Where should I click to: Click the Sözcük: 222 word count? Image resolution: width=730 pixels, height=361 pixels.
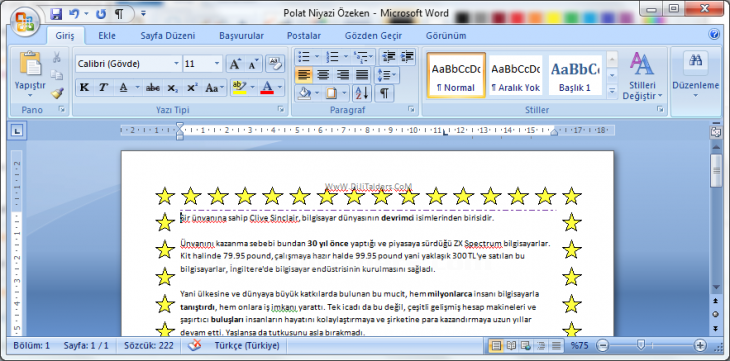[149, 346]
